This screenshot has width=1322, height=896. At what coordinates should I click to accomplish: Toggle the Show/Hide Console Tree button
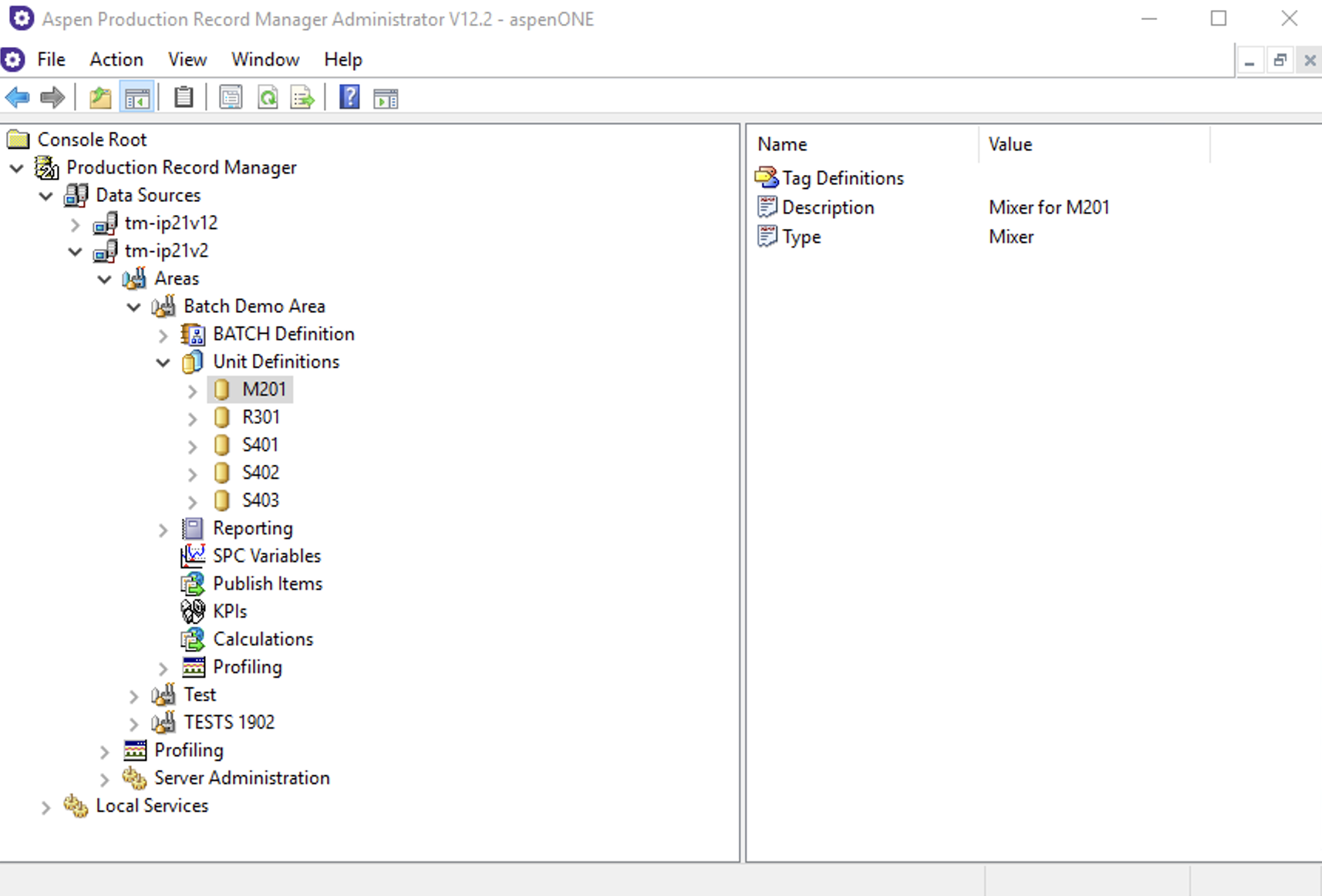coord(137,98)
